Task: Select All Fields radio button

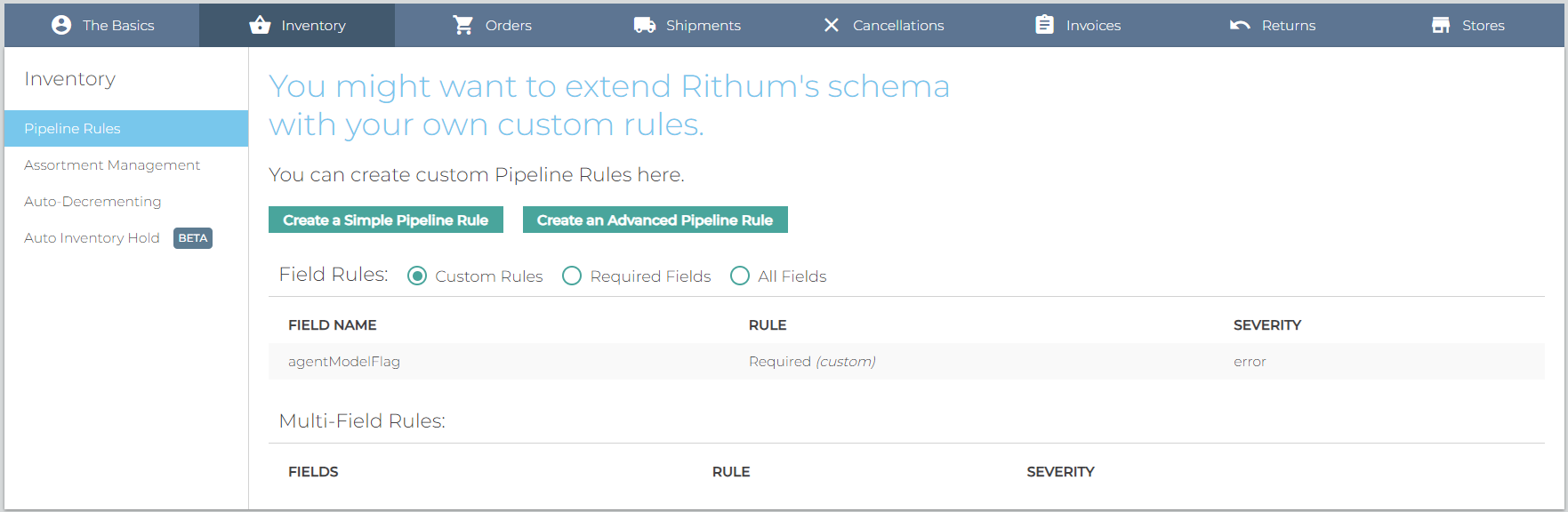Action: (x=740, y=276)
